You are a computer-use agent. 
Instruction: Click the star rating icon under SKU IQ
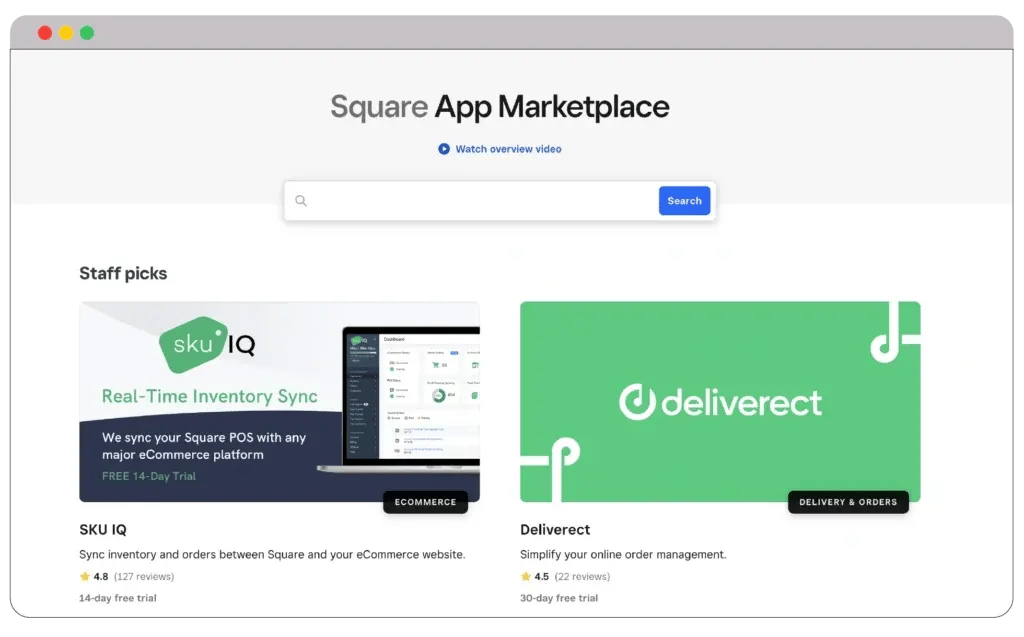click(x=85, y=576)
